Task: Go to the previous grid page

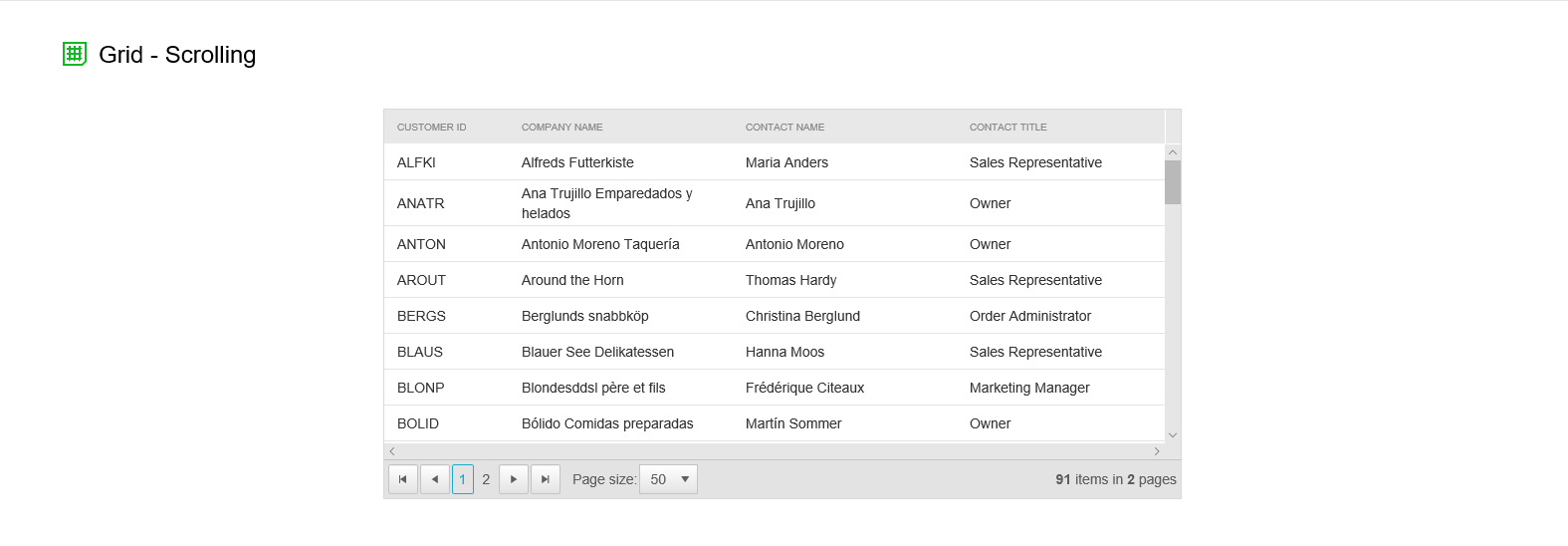Action: click(x=435, y=479)
